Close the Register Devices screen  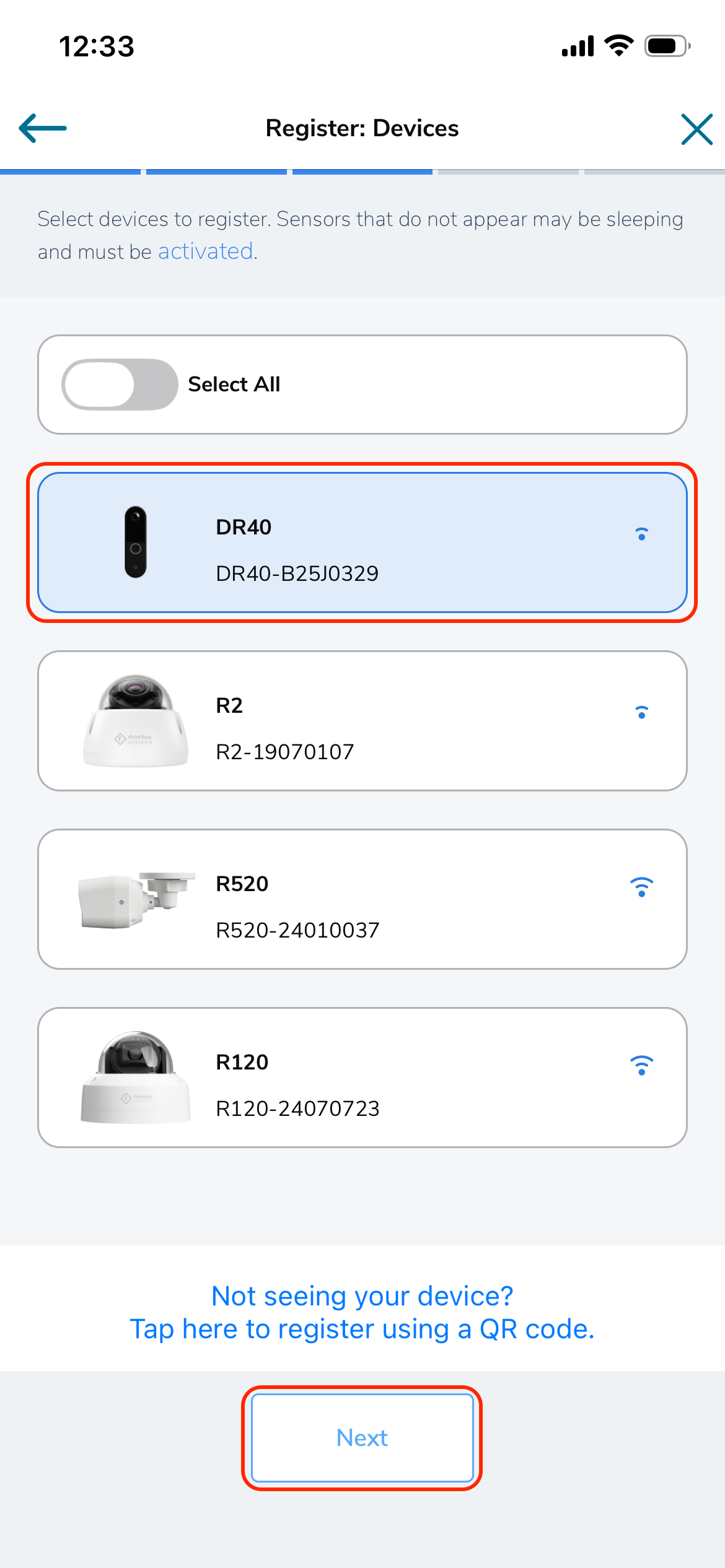[x=696, y=129]
